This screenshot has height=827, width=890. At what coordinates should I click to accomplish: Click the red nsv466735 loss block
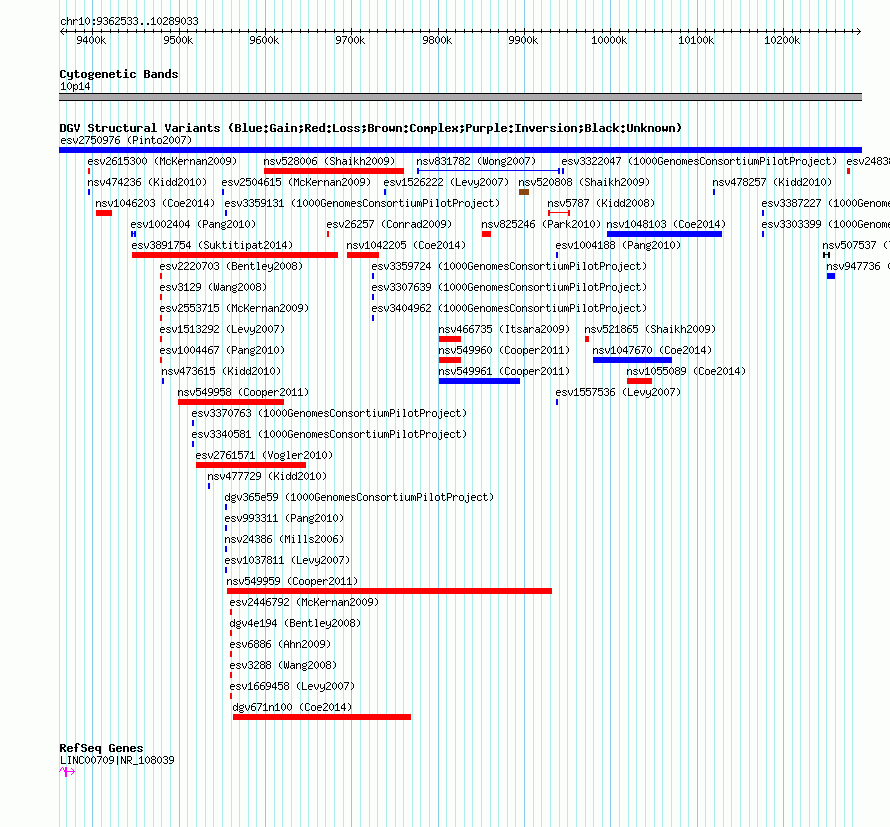coord(450,339)
